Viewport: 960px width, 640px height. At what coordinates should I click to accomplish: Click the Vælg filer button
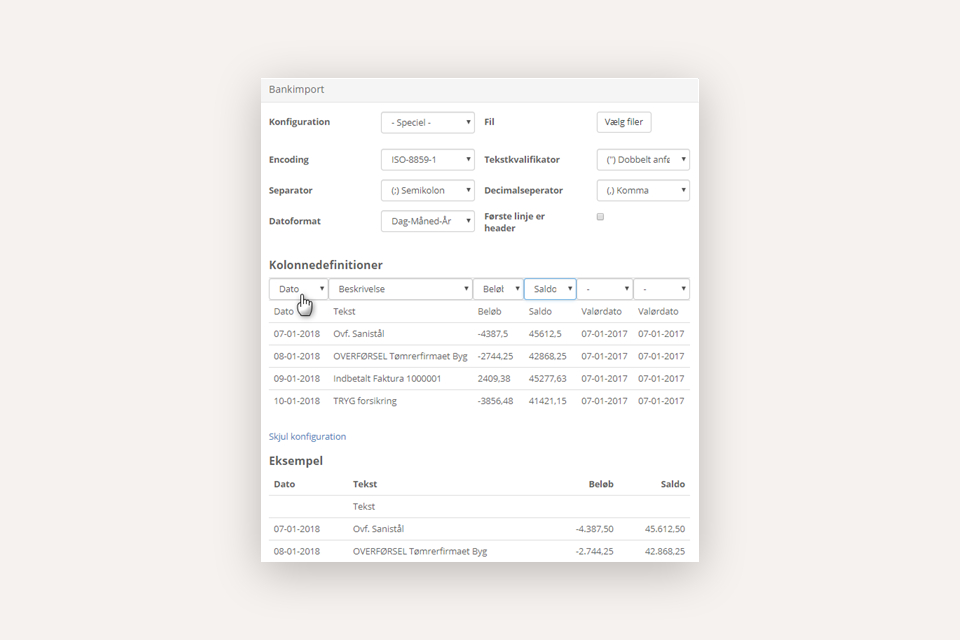point(624,122)
